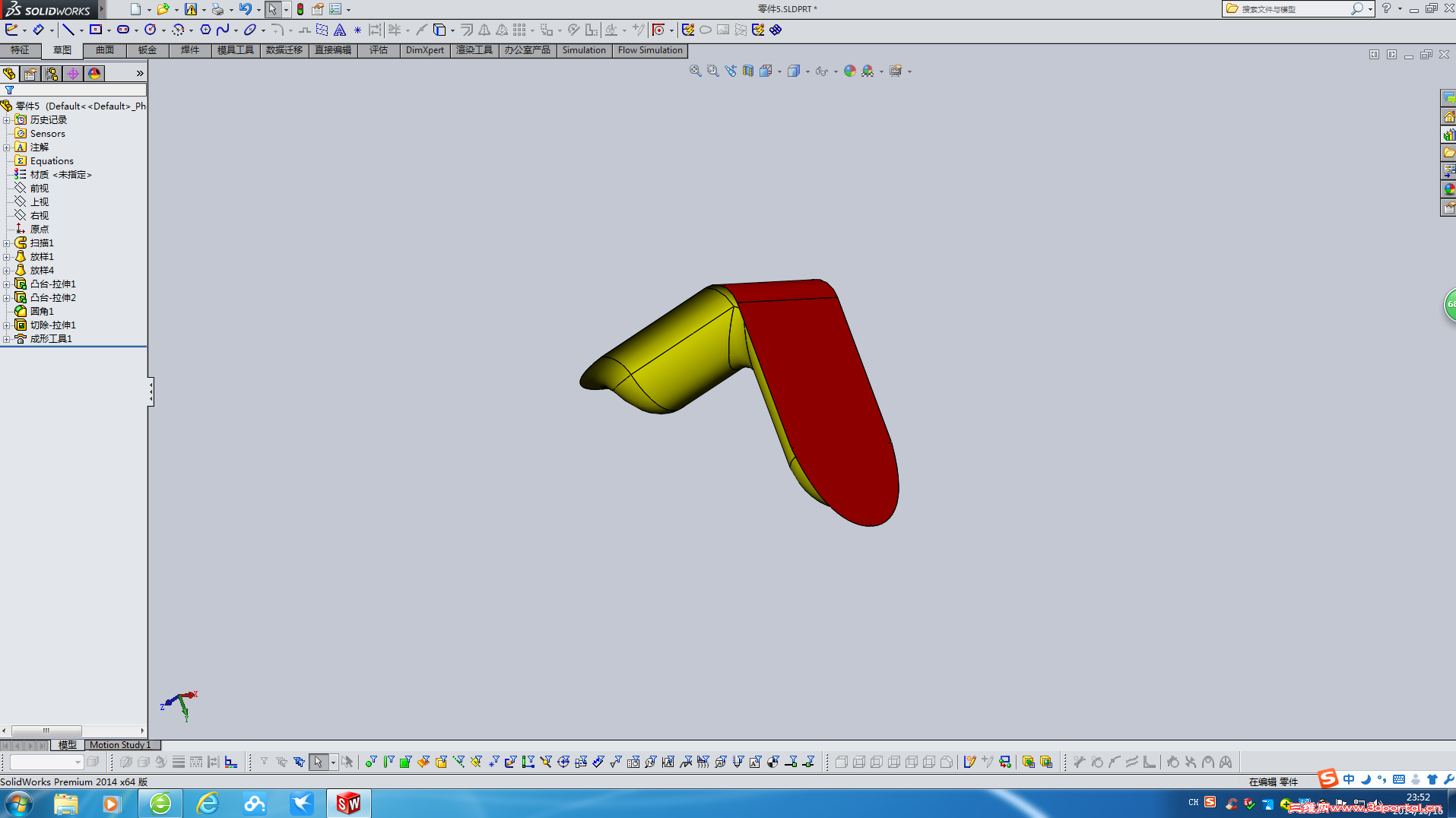Screen dimensions: 1456x818
Task: Click the Open file folder icon
Action: [x=162, y=9]
